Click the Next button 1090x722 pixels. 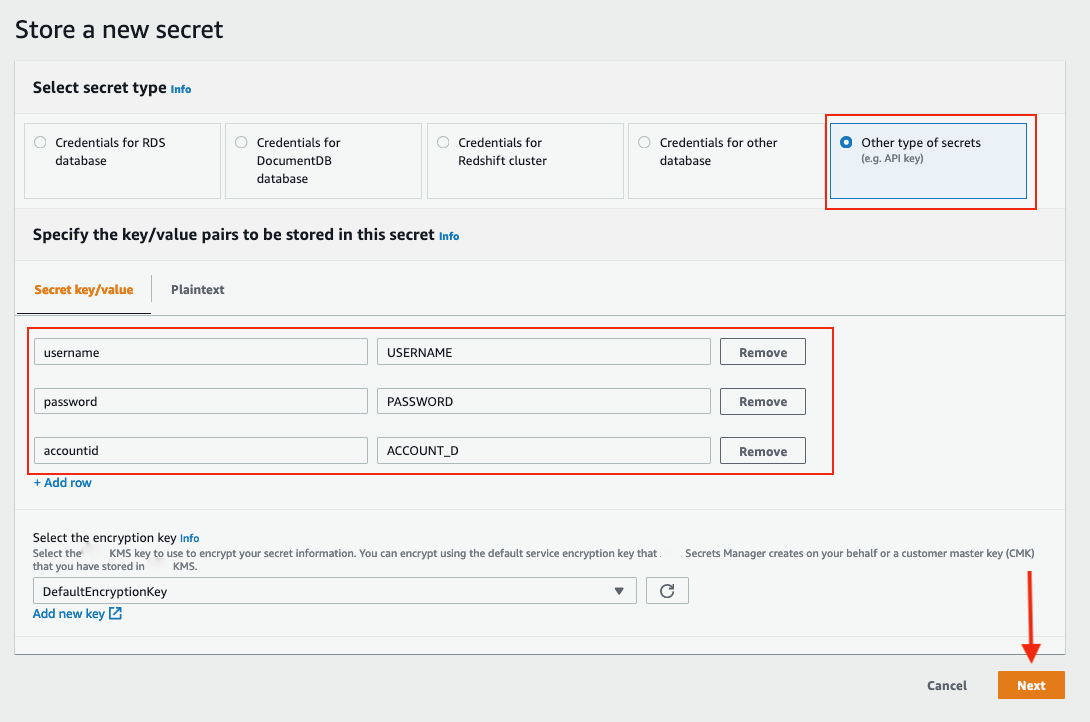tap(1031, 685)
